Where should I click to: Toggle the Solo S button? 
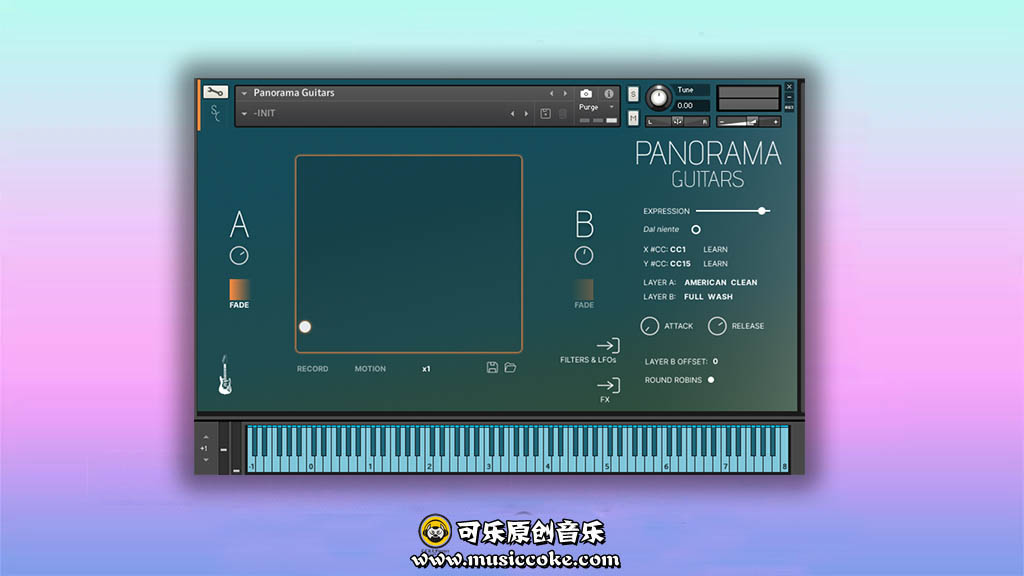(633, 94)
